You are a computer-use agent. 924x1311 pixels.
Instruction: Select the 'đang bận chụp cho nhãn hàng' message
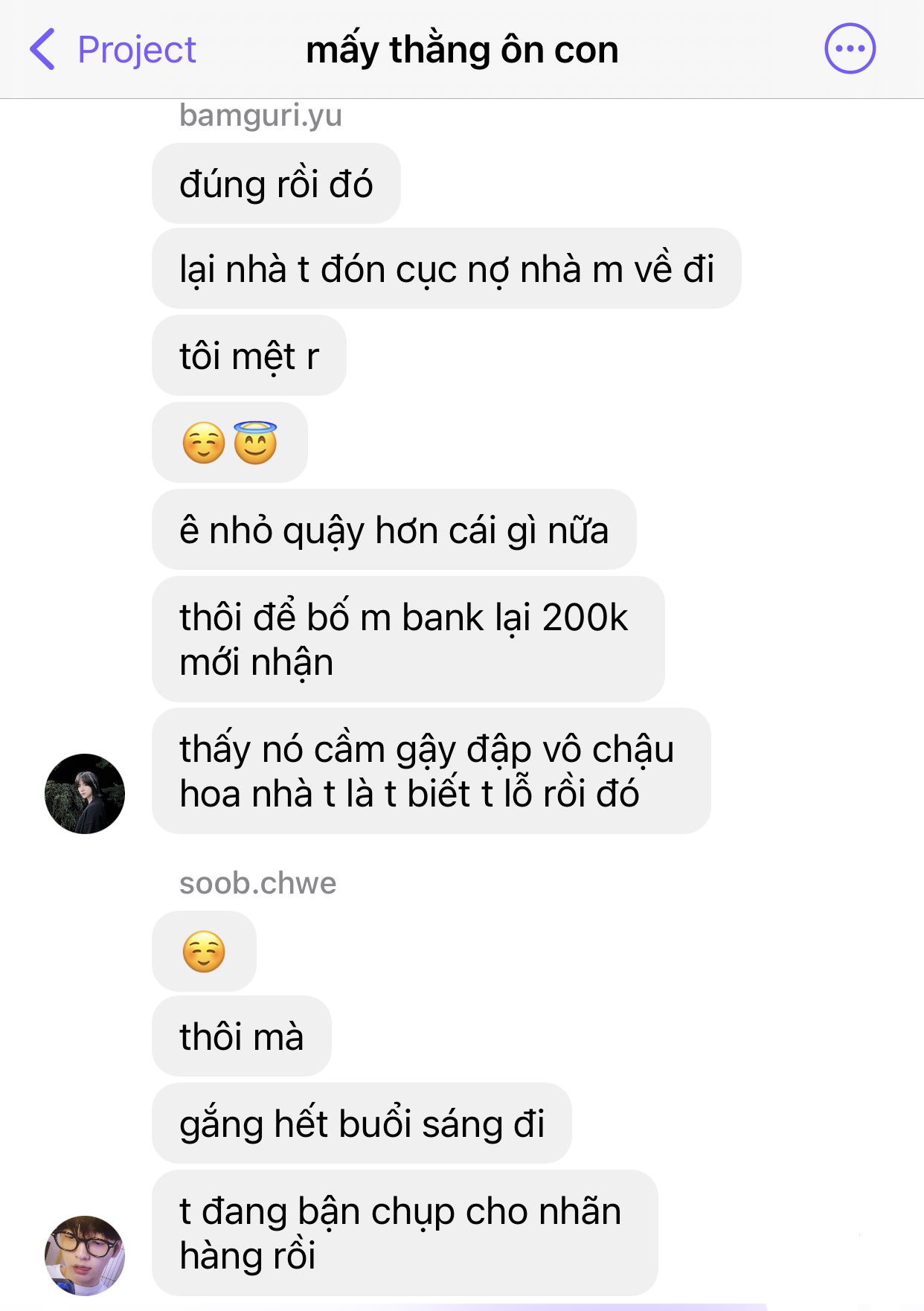coord(405,1233)
